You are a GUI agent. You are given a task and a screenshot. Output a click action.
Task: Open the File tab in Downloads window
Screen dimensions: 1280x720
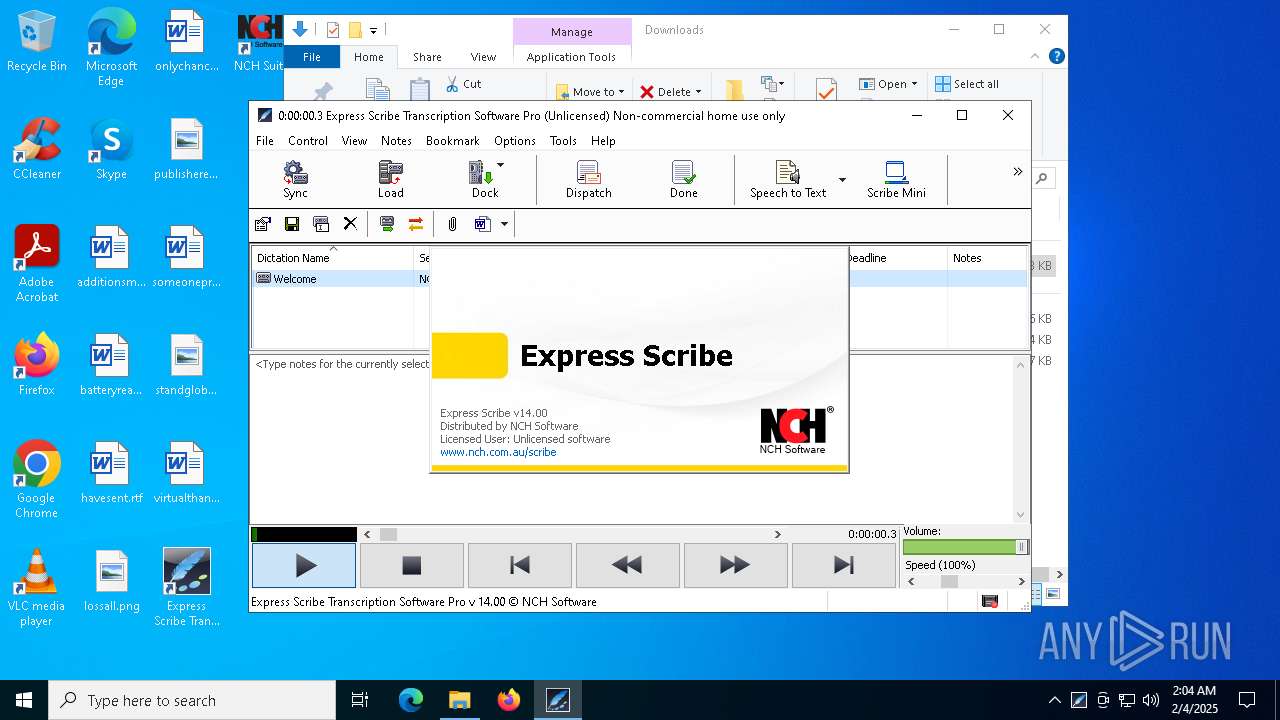tap(312, 57)
